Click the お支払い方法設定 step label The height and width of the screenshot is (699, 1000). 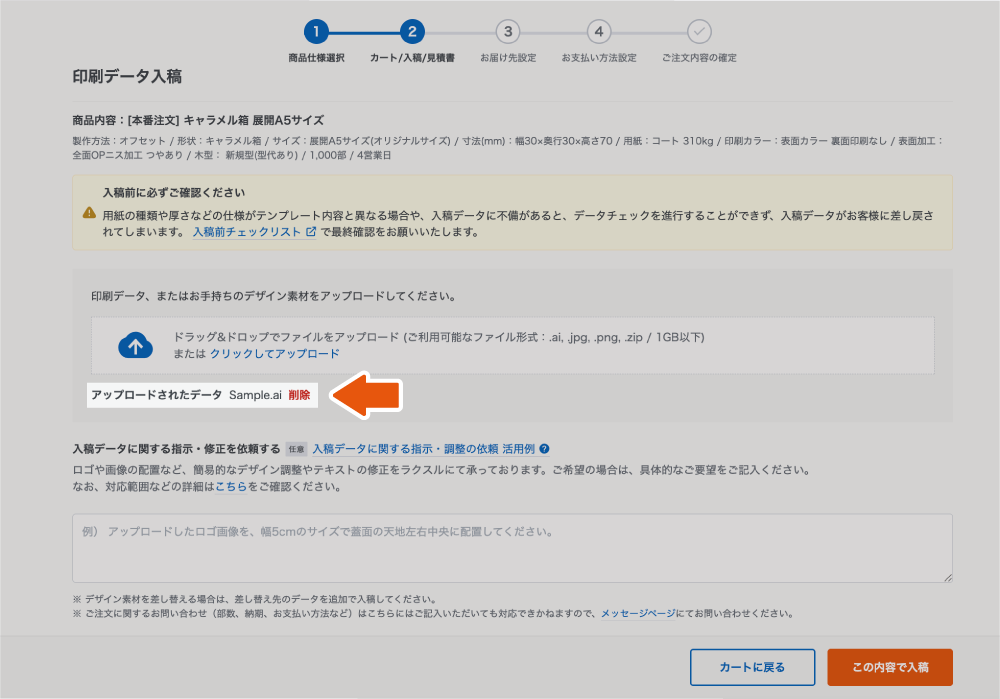[599, 58]
